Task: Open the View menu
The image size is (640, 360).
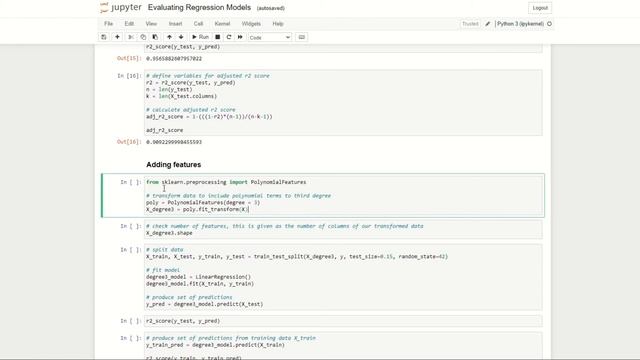Action: coord(151,24)
